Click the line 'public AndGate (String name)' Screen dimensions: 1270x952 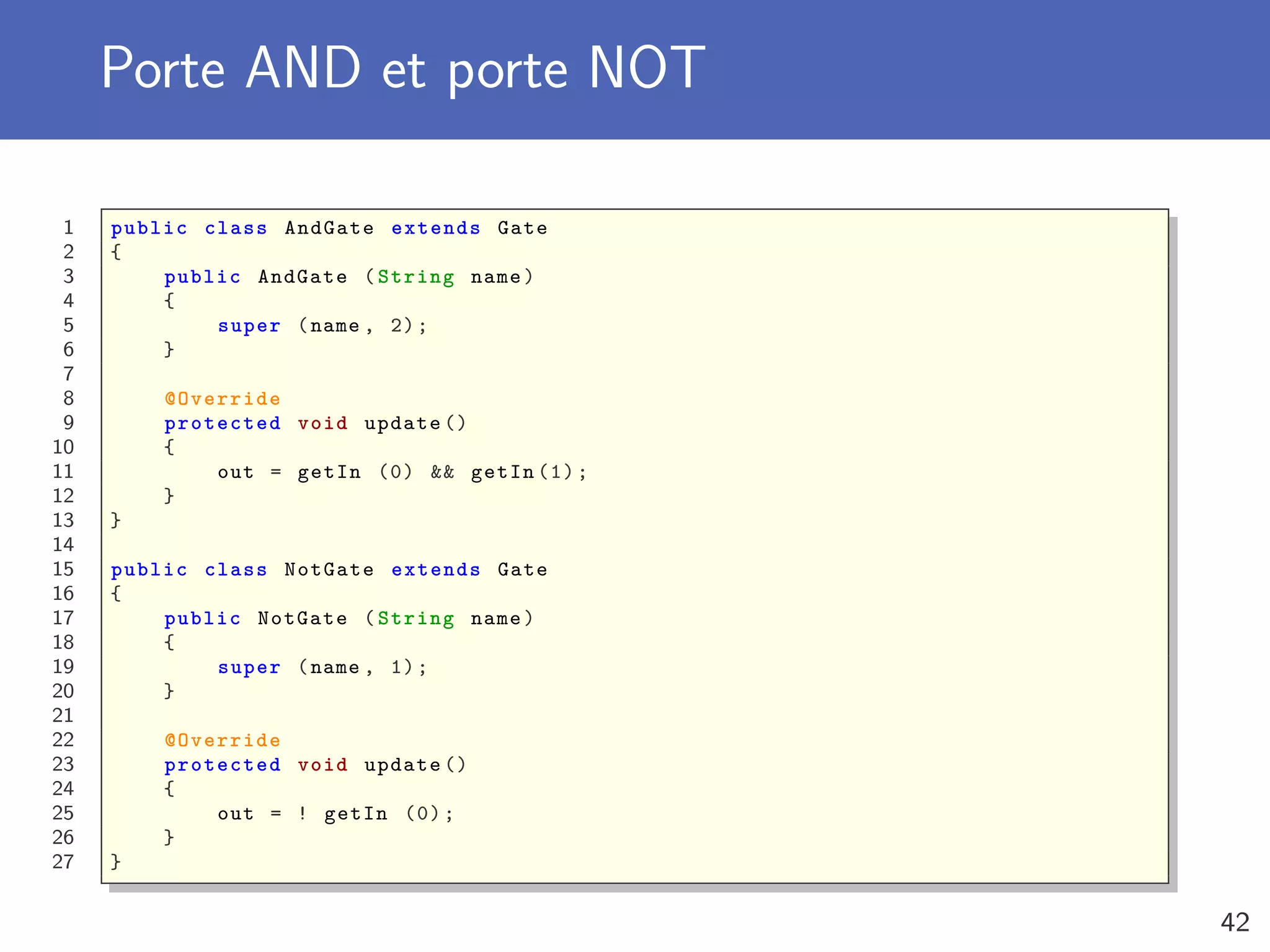(x=349, y=277)
